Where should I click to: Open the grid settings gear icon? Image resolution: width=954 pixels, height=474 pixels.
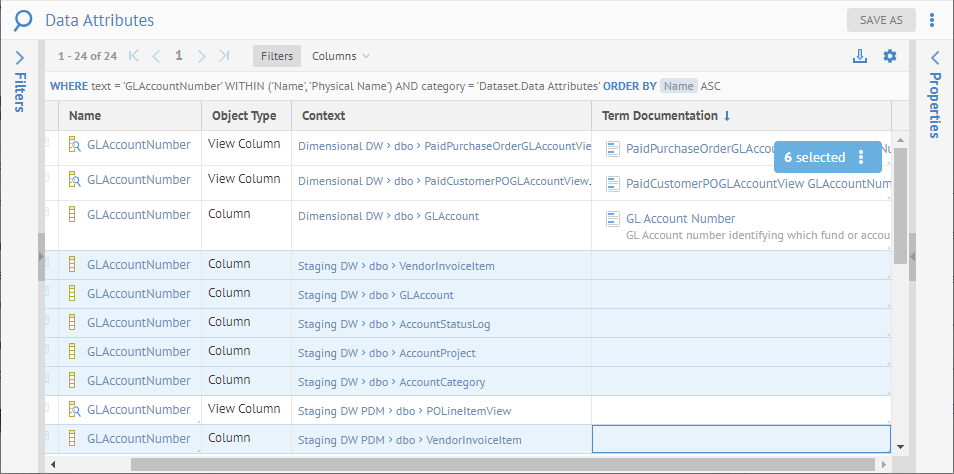(890, 57)
